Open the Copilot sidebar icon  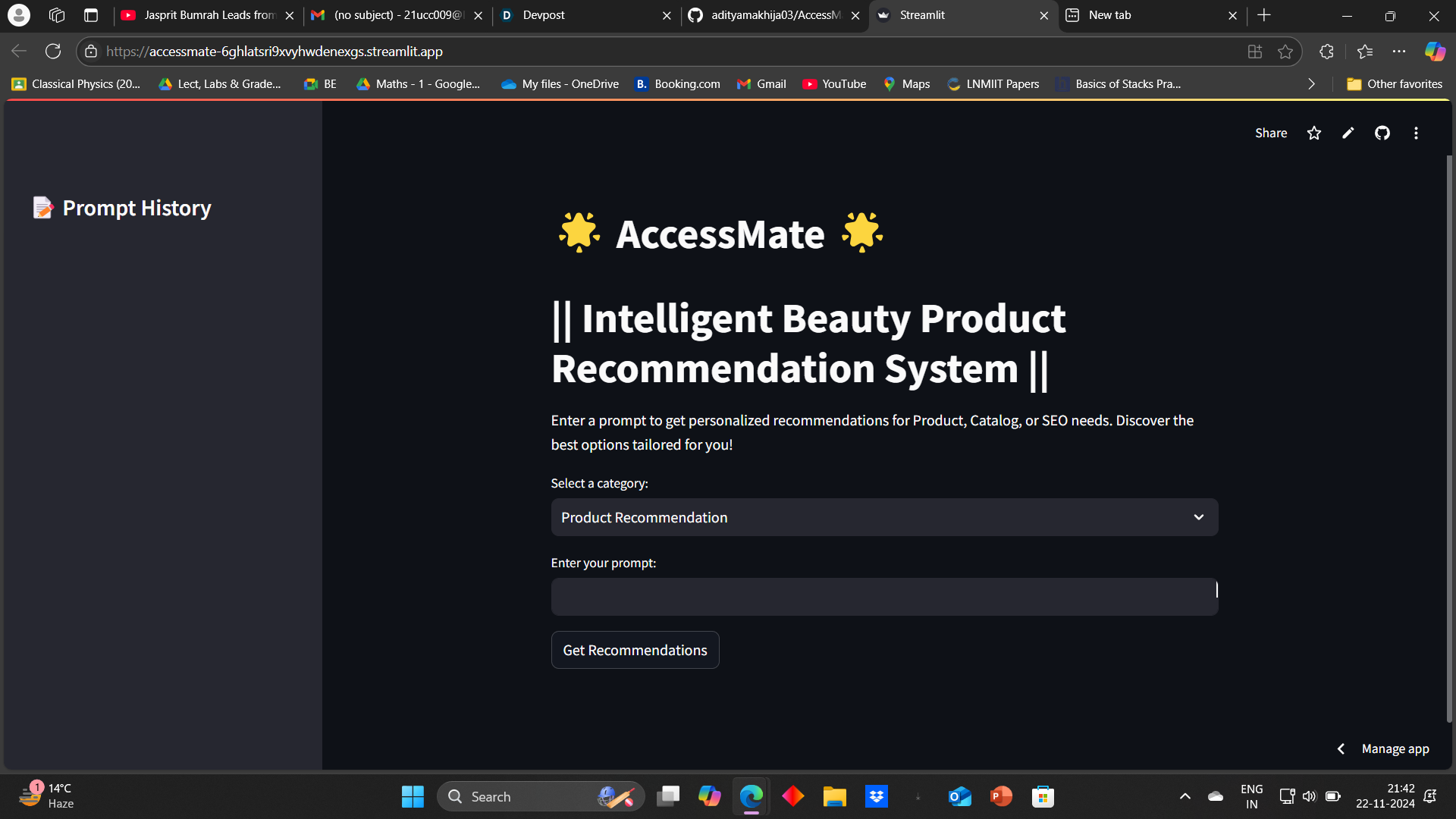[x=1435, y=52]
